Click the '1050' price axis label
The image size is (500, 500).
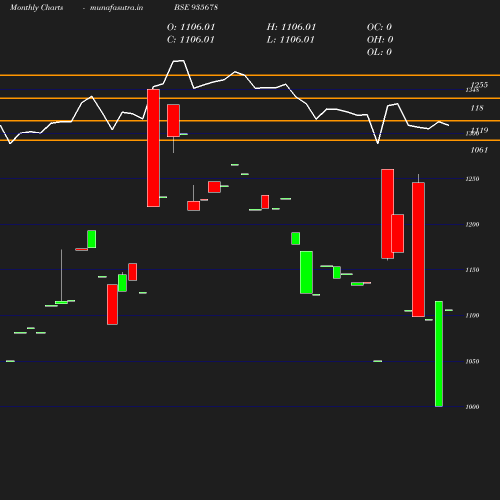[x=472, y=361]
